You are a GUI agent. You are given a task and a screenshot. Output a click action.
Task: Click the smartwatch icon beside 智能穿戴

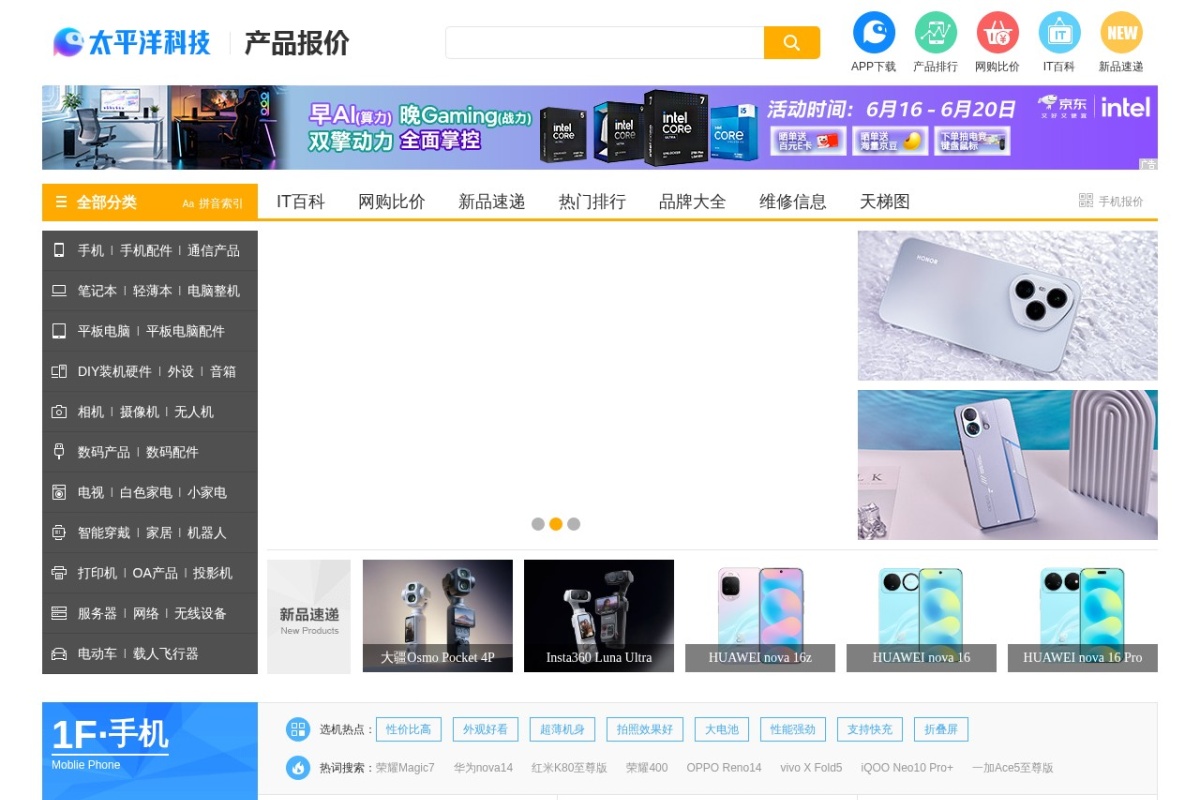pos(59,533)
